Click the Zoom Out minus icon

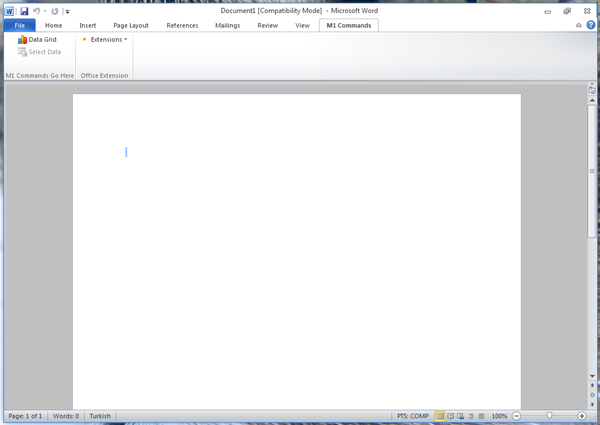517,416
